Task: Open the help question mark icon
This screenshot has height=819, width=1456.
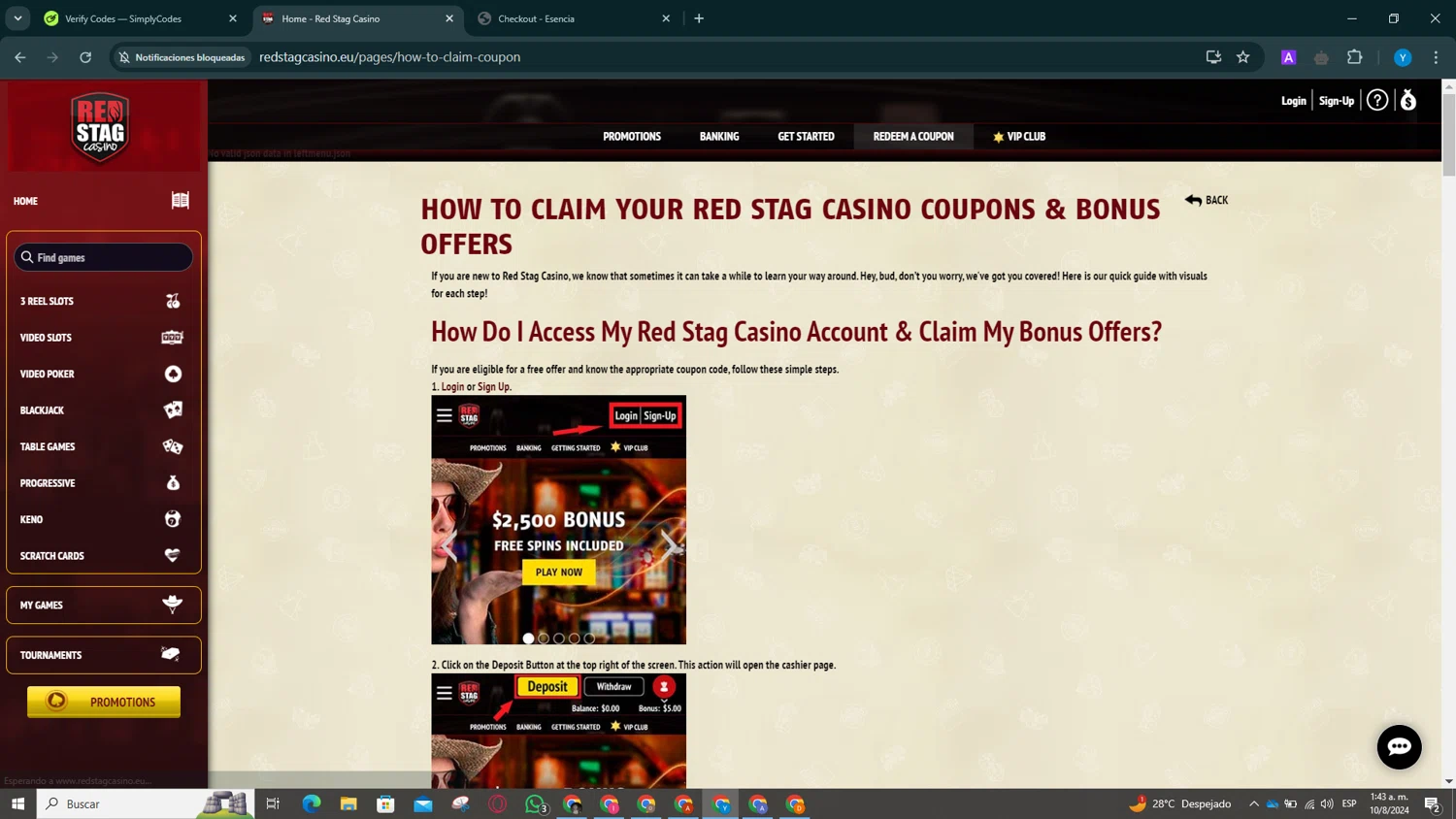Action: pyautogui.click(x=1376, y=100)
